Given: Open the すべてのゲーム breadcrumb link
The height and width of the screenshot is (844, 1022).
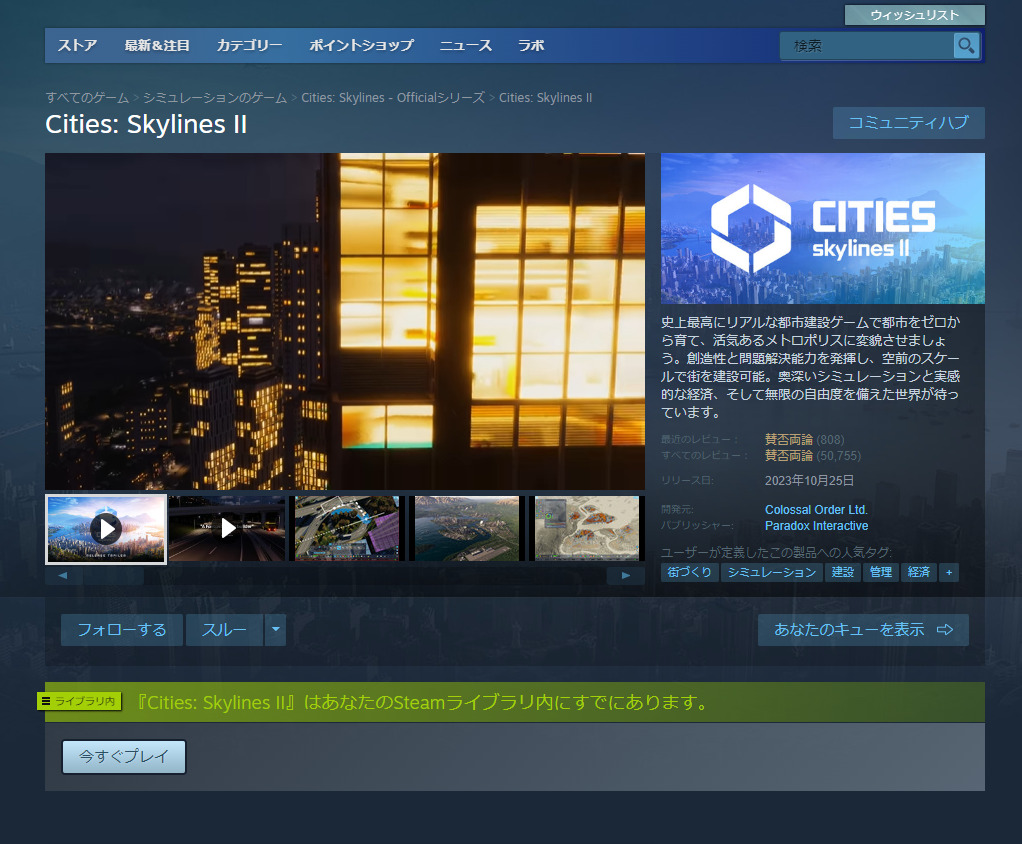Looking at the screenshot, I should point(87,98).
